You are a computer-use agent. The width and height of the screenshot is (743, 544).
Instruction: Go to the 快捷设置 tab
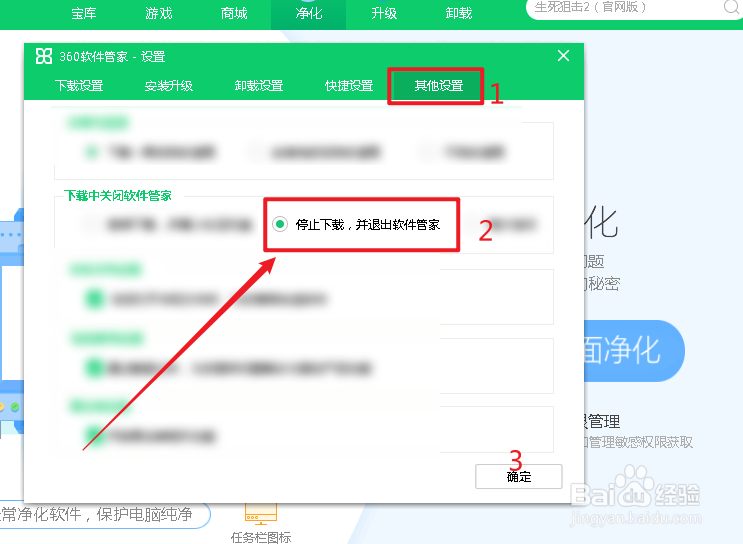click(349, 86)
